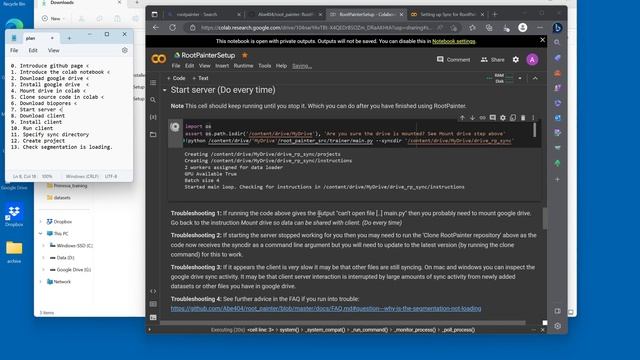Click New button in File Explorer

click(52, 18)
